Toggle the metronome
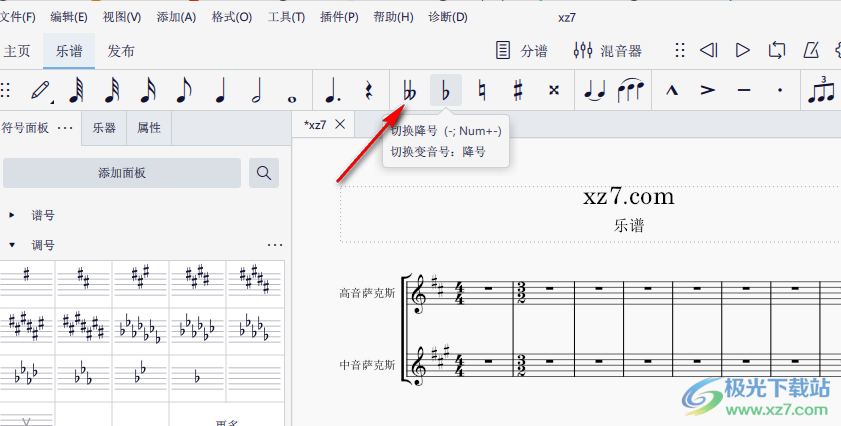Screen dimensions: 841x426 811,50
